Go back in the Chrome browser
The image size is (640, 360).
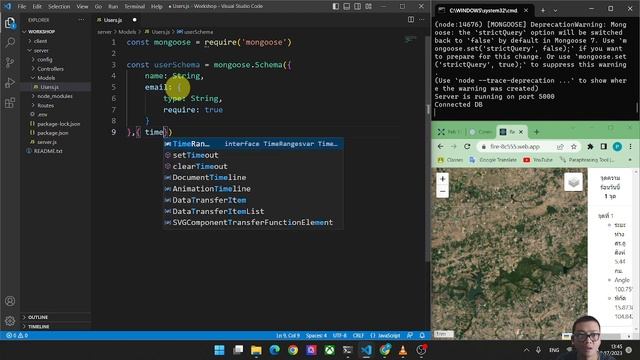click(x=440, y=147)
